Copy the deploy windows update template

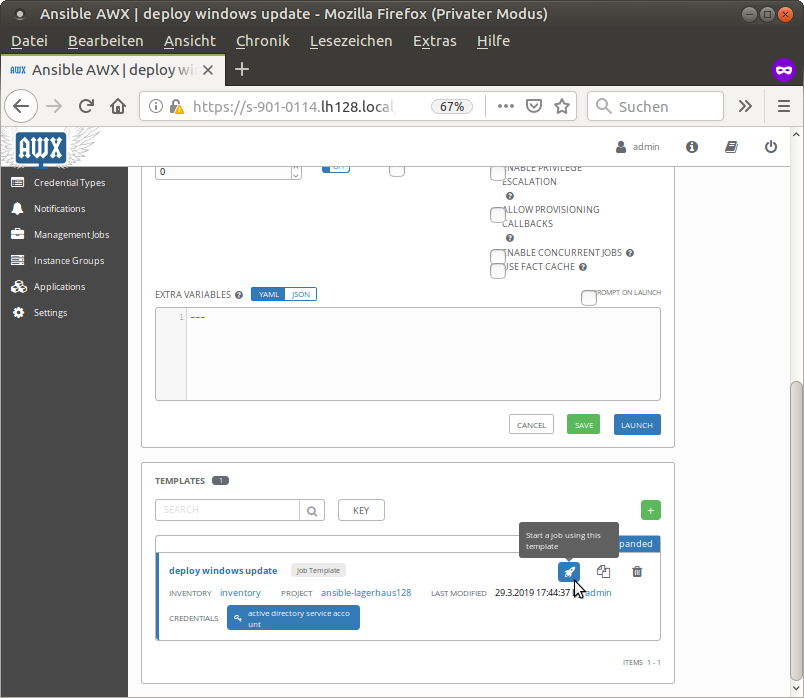[603, 571]
